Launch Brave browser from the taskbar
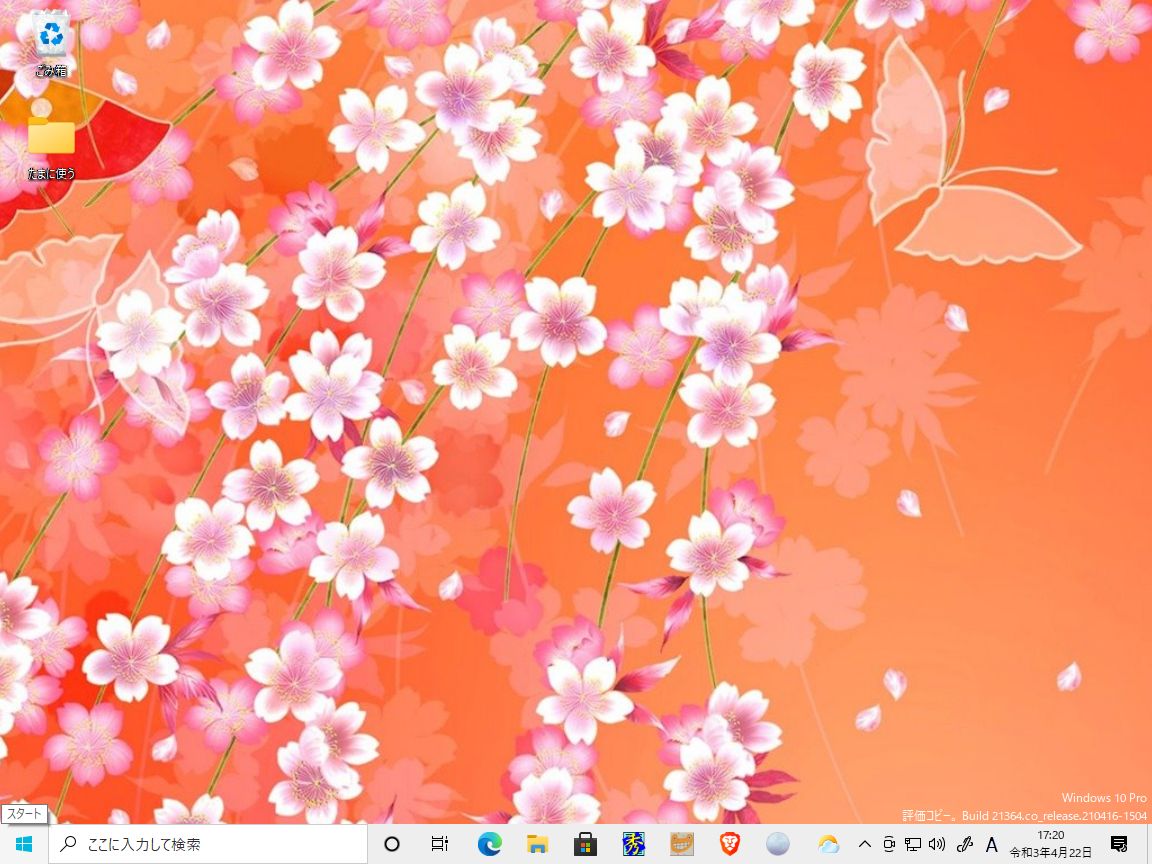Screen dimensions: 1152x864 click(730, 844)
